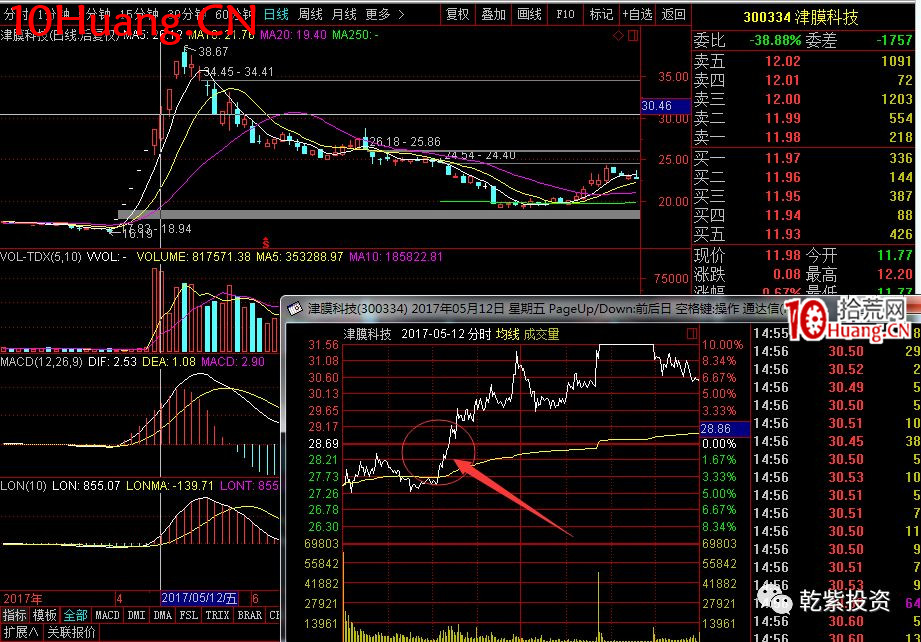Expand the 更多 period options
The image size is (921, 642).
coord(385,14)
